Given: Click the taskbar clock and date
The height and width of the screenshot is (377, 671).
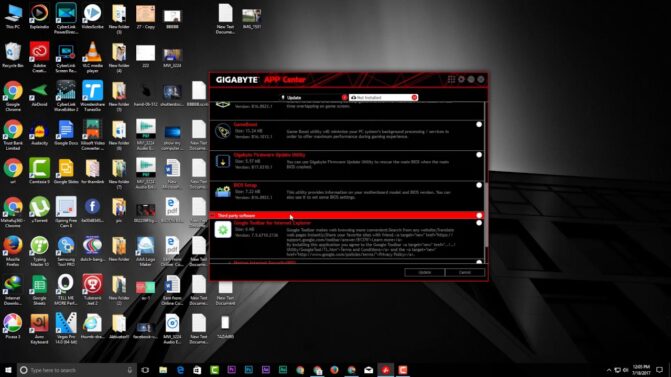Looking at the screenshot, I should [641, 370].
